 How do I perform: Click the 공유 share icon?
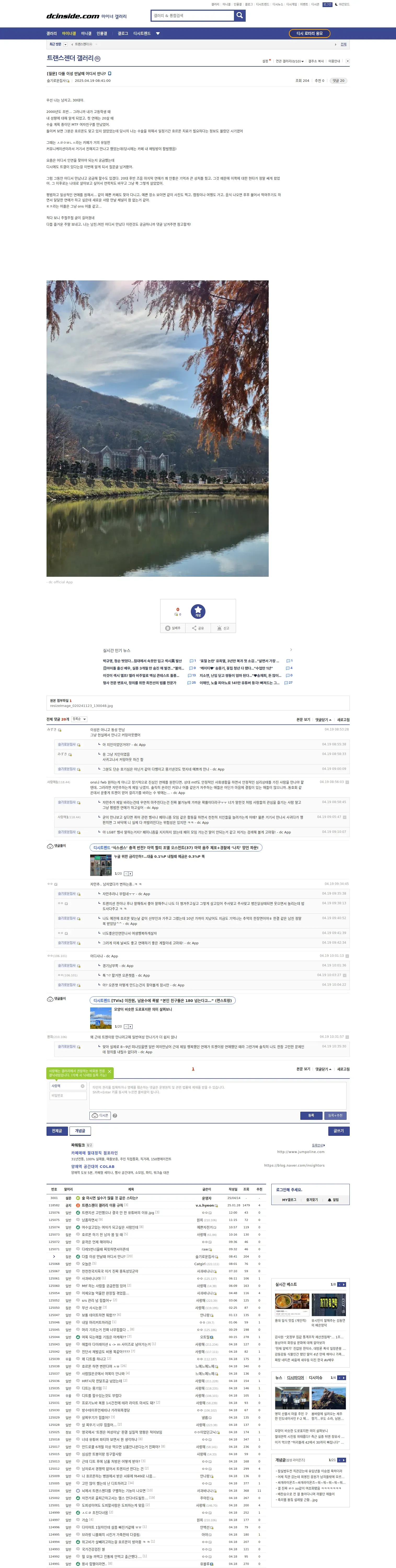coord(198,628)
